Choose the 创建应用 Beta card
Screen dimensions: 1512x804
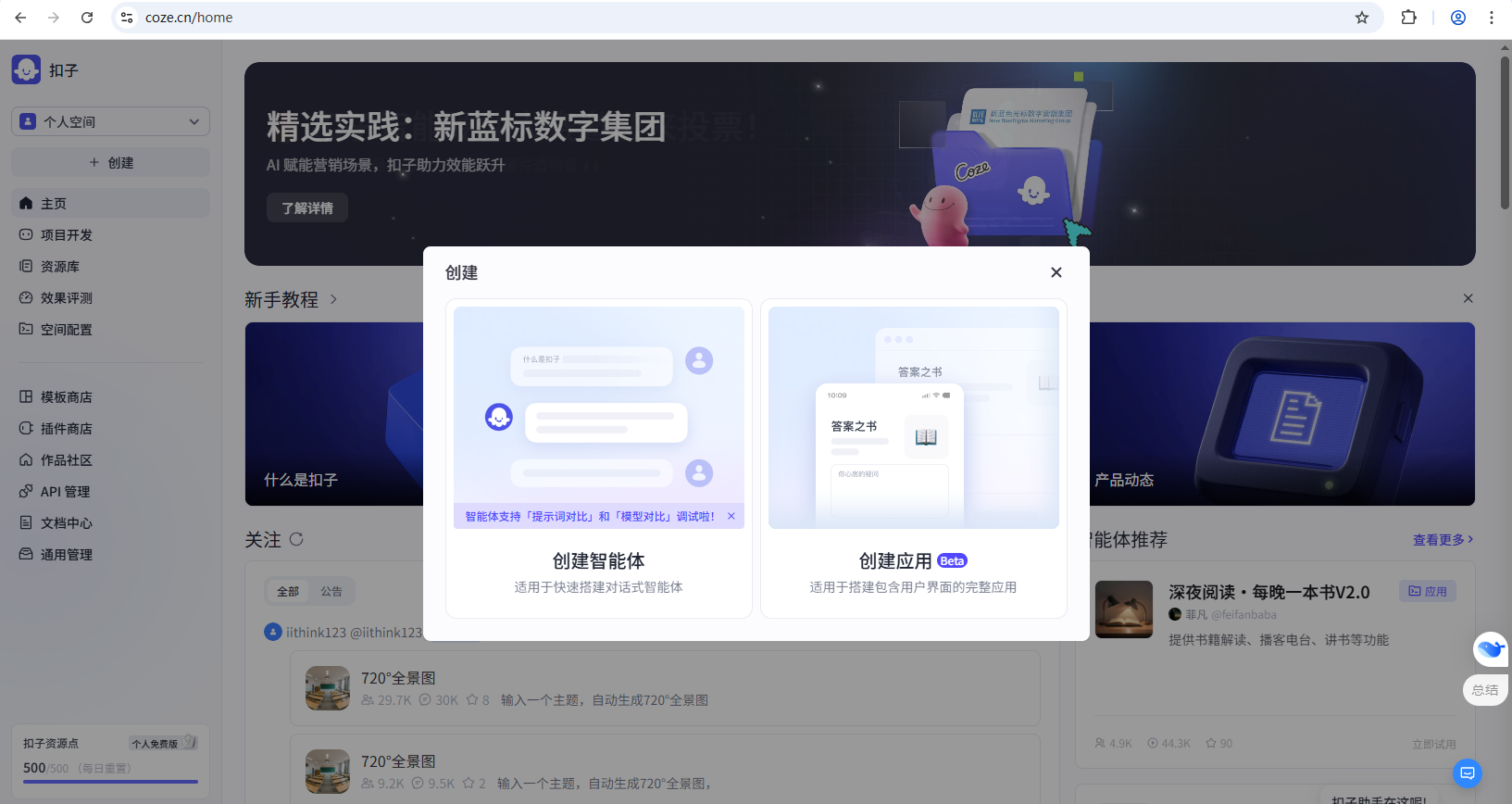[x=914, y=459]
